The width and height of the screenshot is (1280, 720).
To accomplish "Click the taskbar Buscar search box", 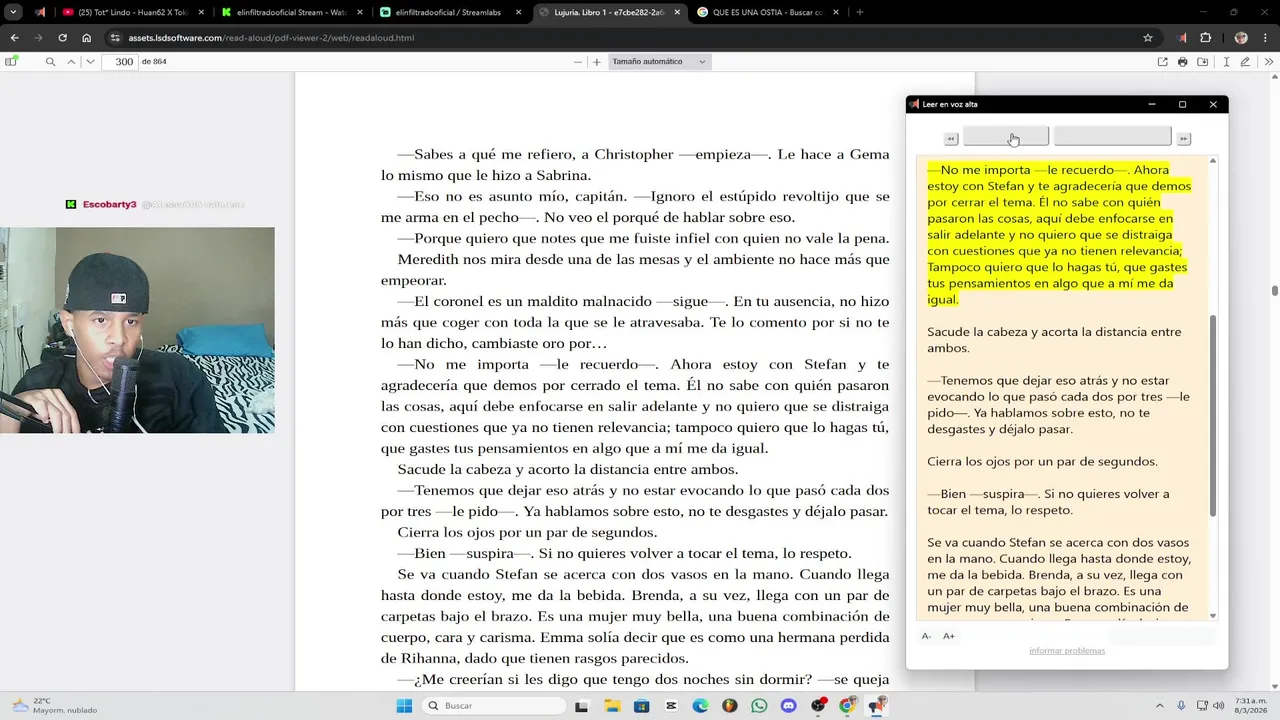I will pos(494,706).
